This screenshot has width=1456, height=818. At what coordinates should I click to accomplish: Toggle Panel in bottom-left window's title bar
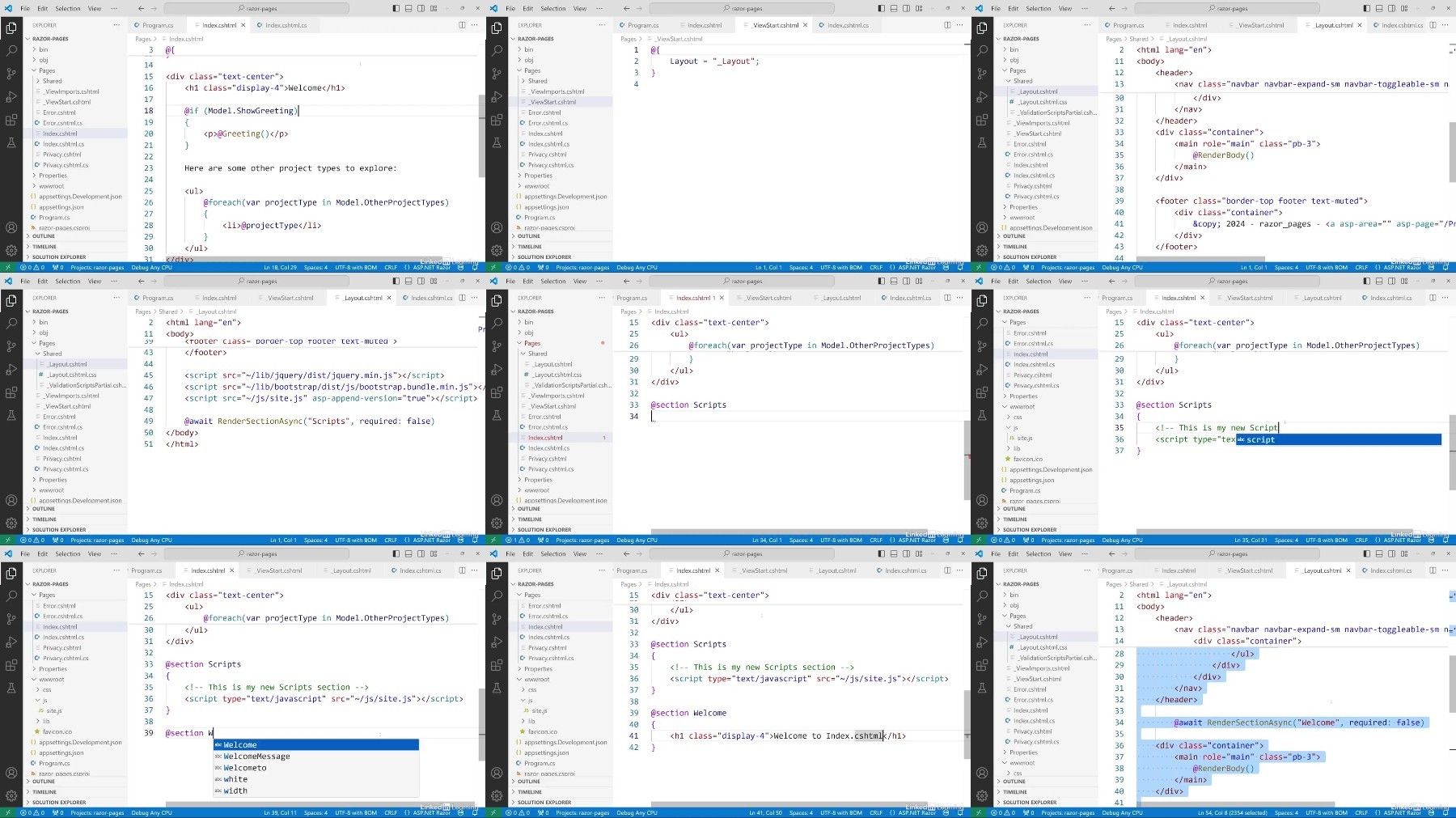tap(408, 553)
